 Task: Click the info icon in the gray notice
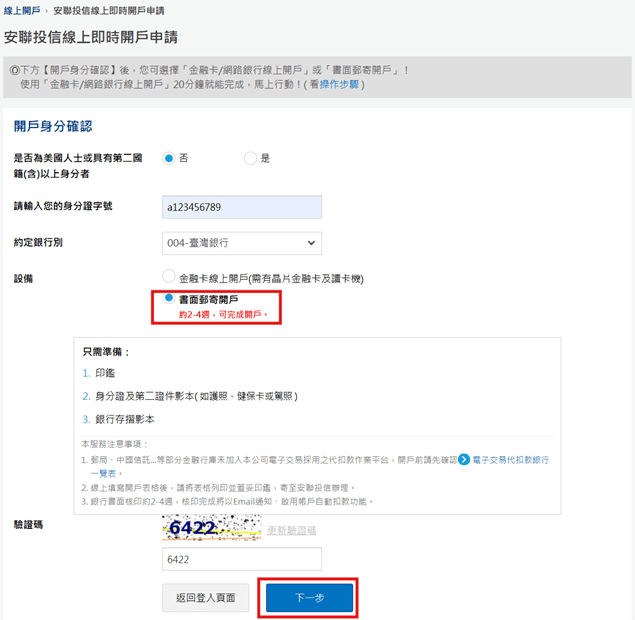pos(13,70)
